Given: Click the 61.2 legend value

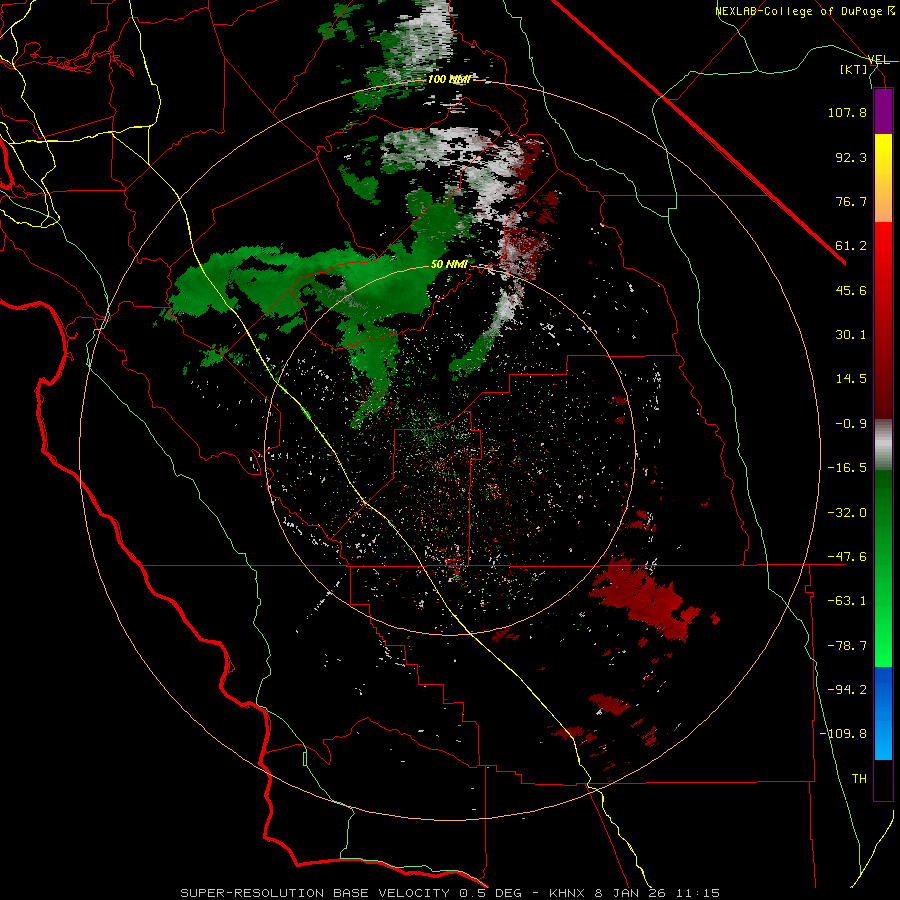Looking at the screenshot, I should coord(851,246).
